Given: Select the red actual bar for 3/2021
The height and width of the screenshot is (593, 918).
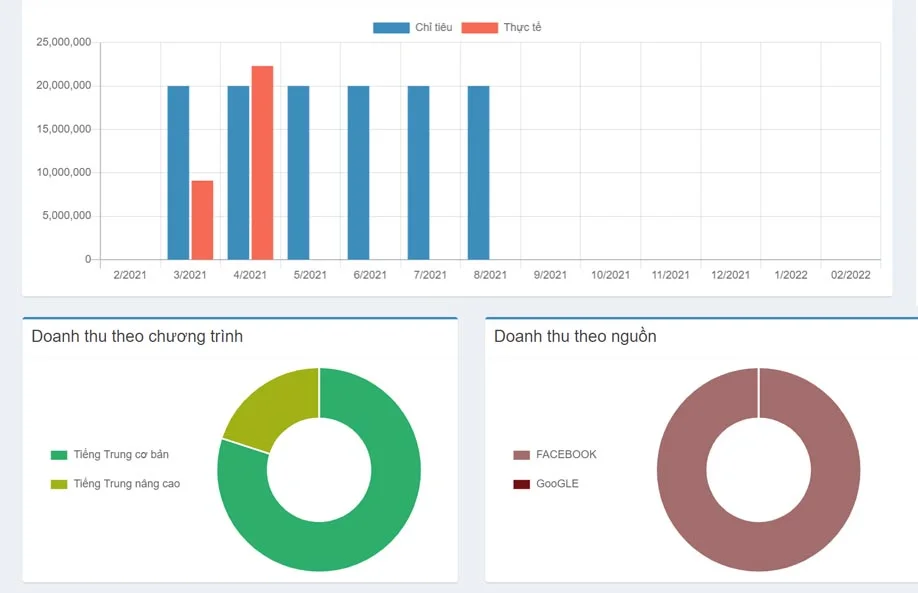Looking at the screenshot, I should pos(202,220).
